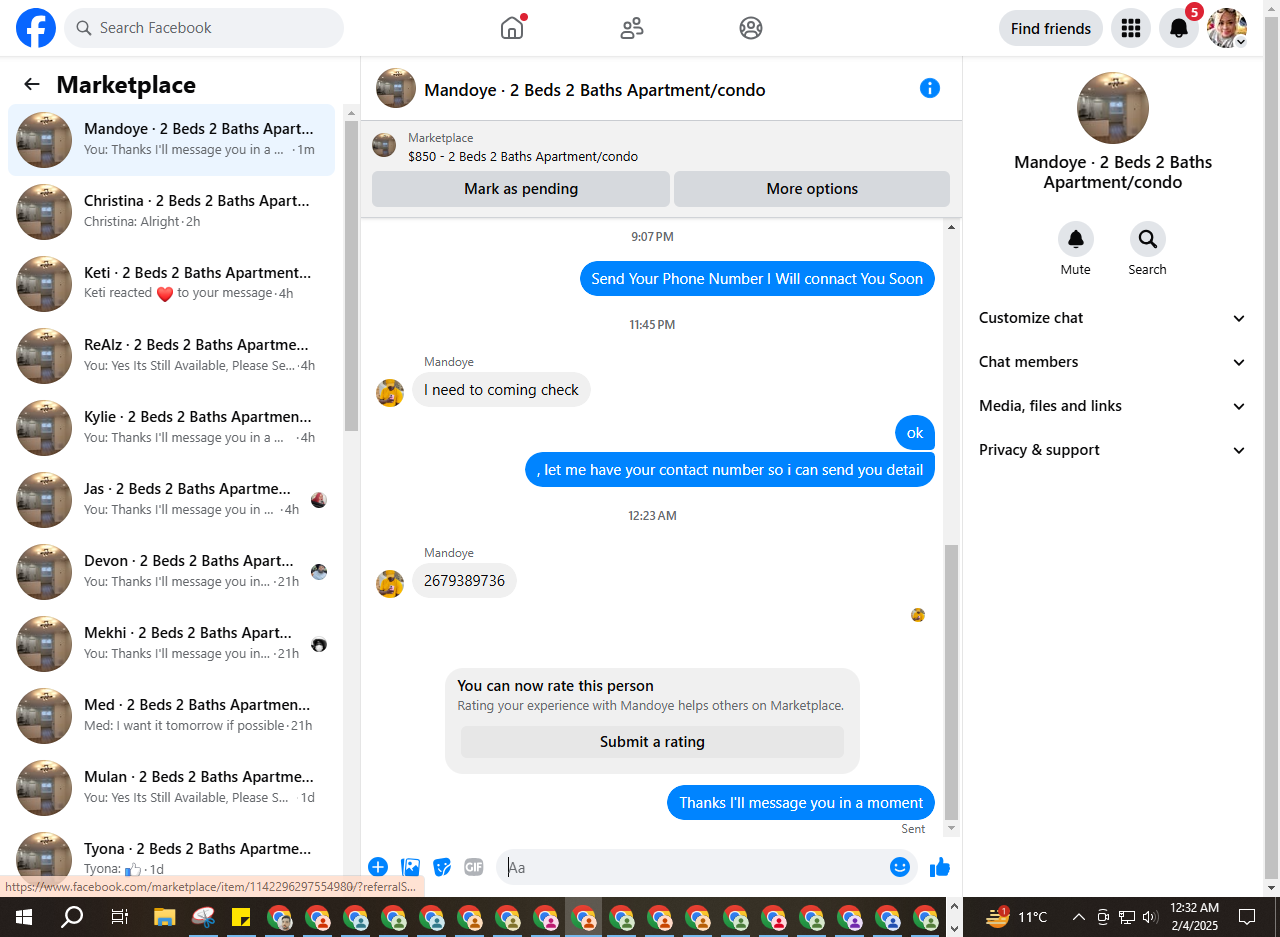Open the 11°C weather widget
The image size is (1280, 937).
coord(1017,917)
